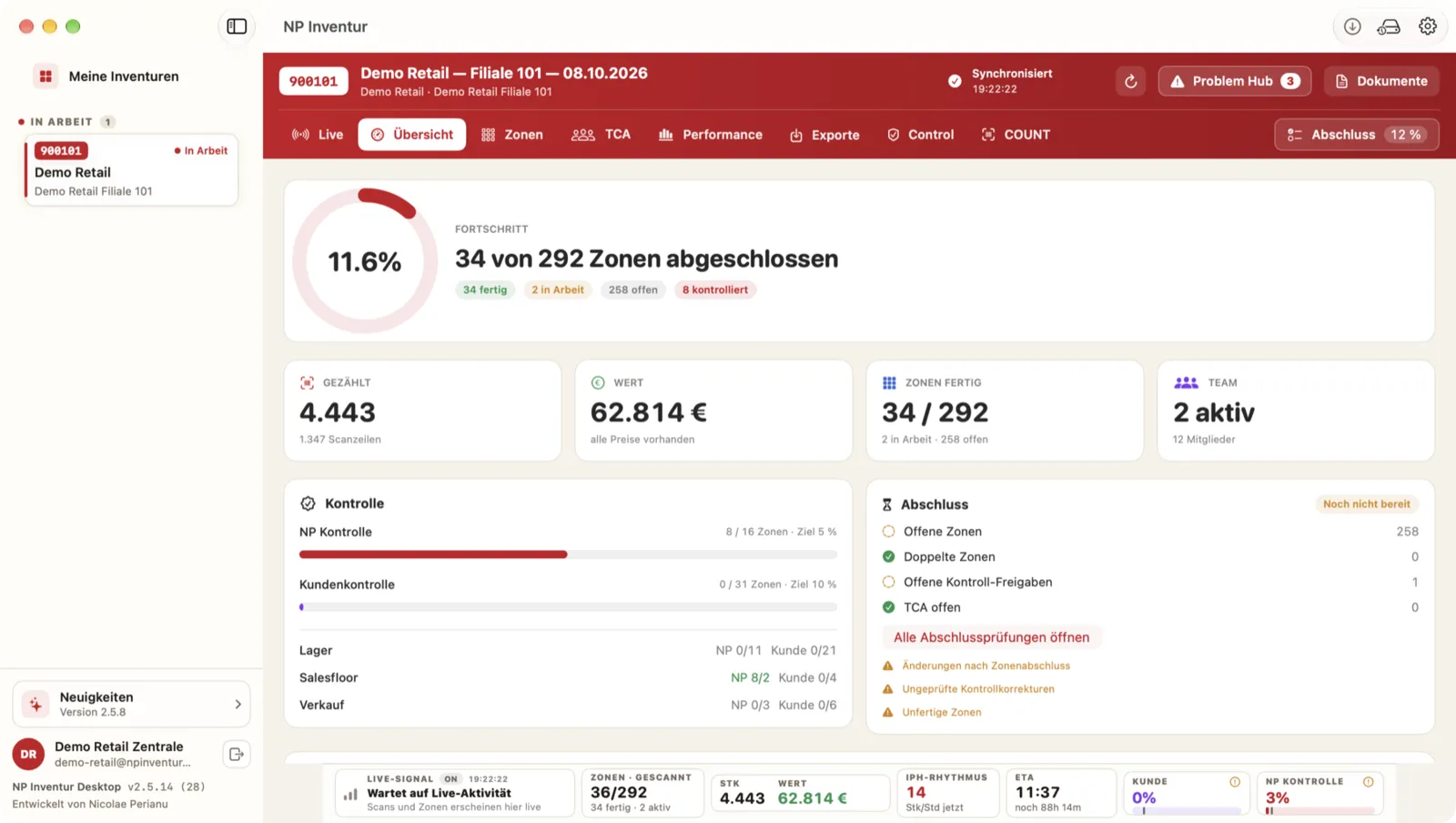Open the TCA tab
The width and height of the screenshot is (1456, 823).
coord(601,135)
